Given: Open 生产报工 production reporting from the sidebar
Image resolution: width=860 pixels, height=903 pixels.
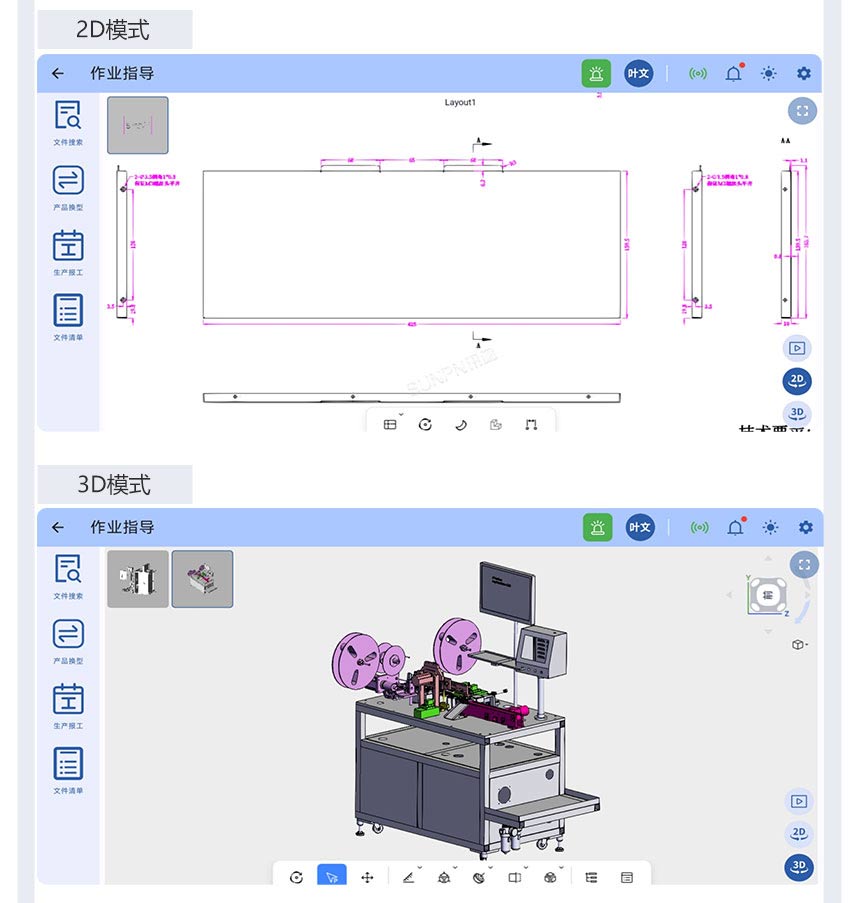Looking at the screenshot, I should 67,247.
